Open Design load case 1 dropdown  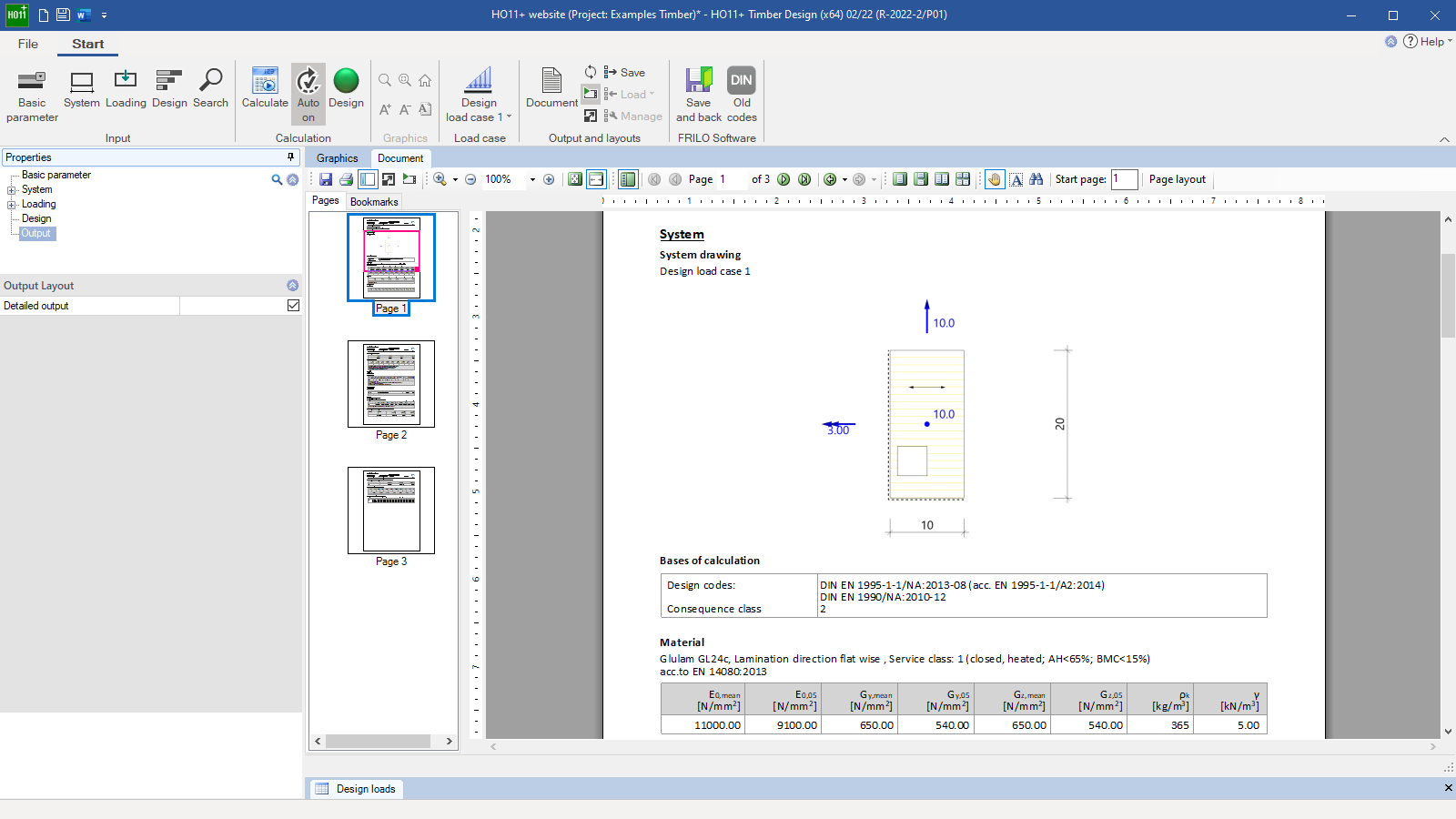479,95
